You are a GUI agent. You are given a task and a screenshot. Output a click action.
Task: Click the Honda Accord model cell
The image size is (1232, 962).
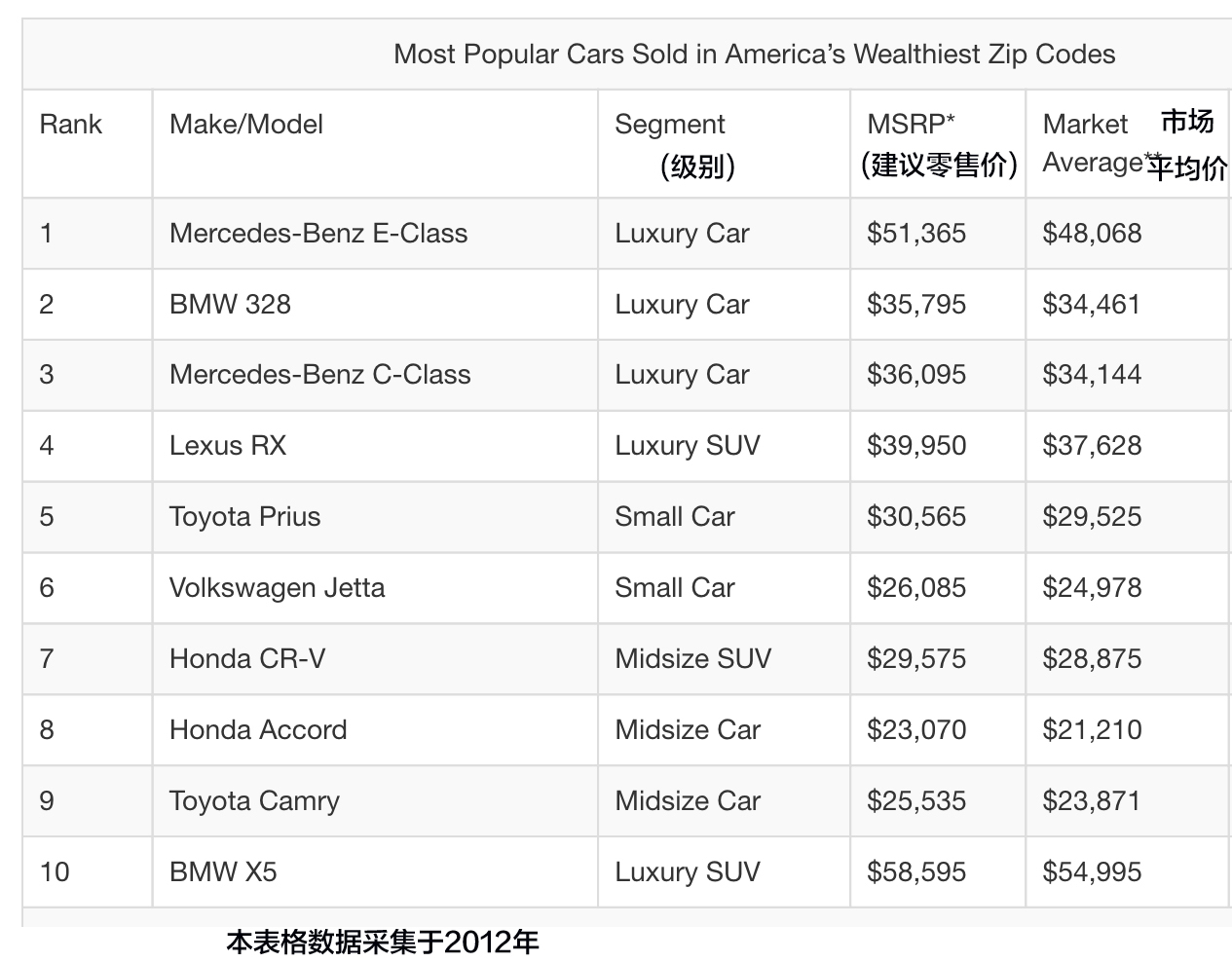pos(258,730)
